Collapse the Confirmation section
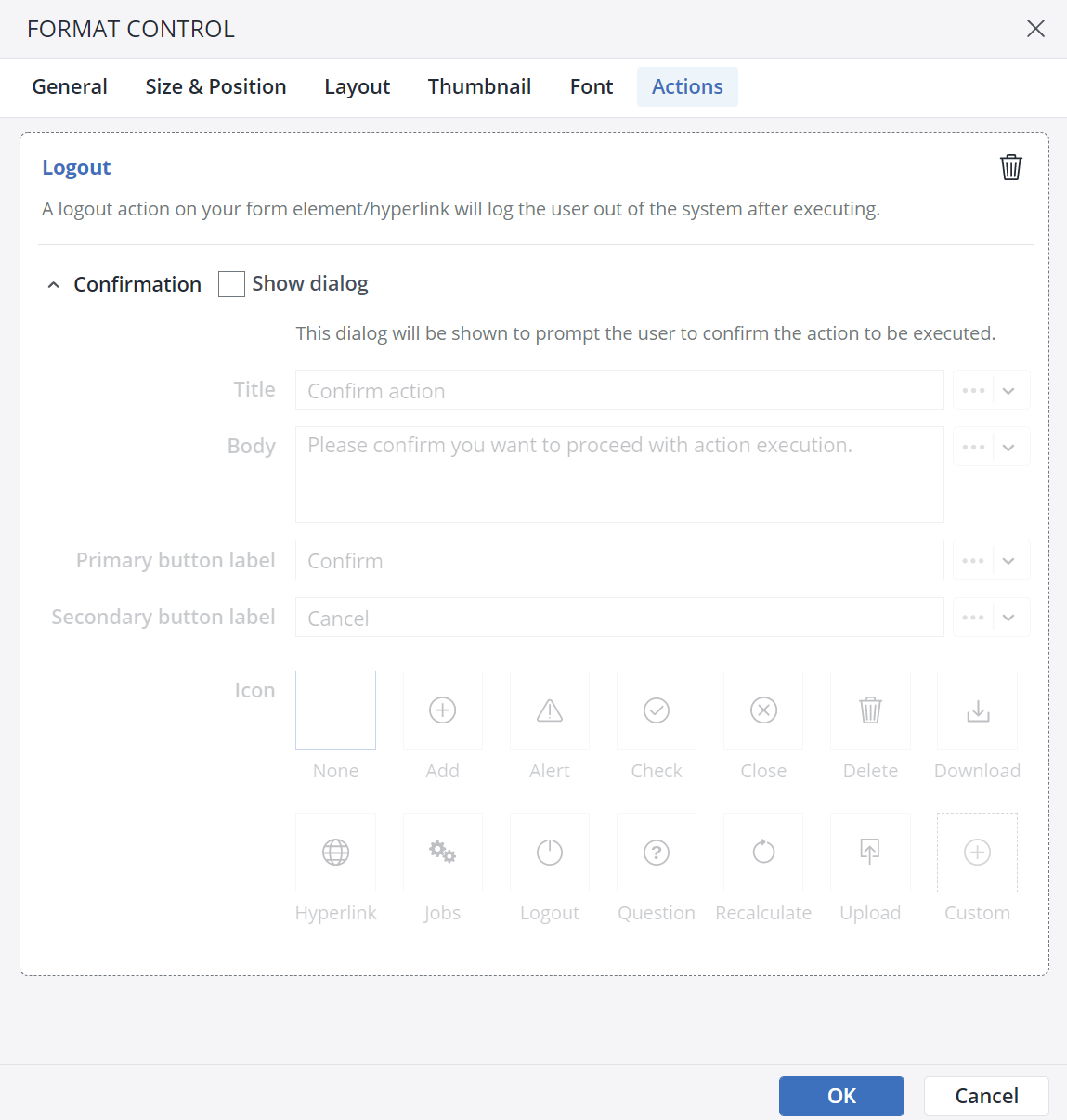 coord(53,284)
